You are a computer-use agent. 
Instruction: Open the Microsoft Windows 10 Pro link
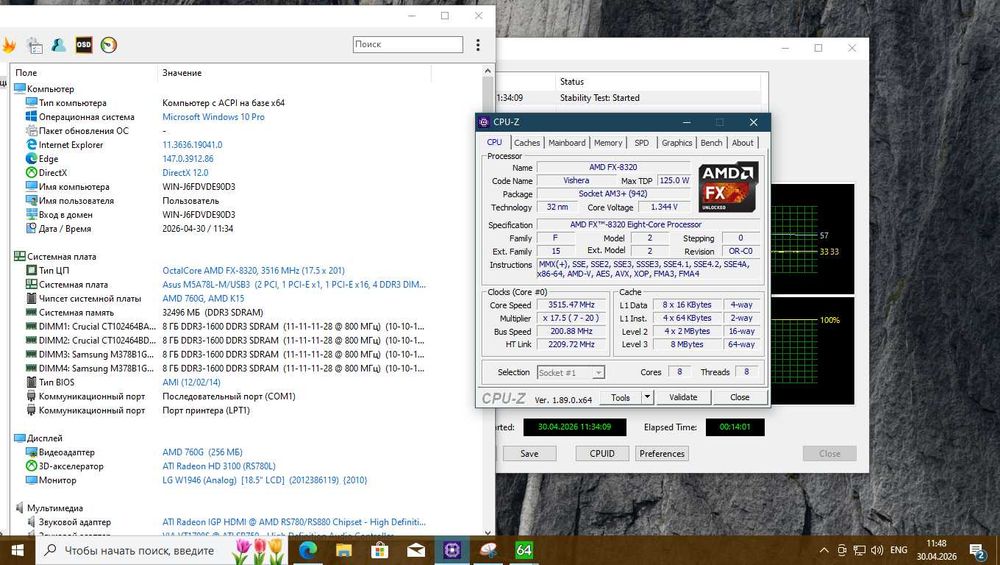tap(213, 117)
